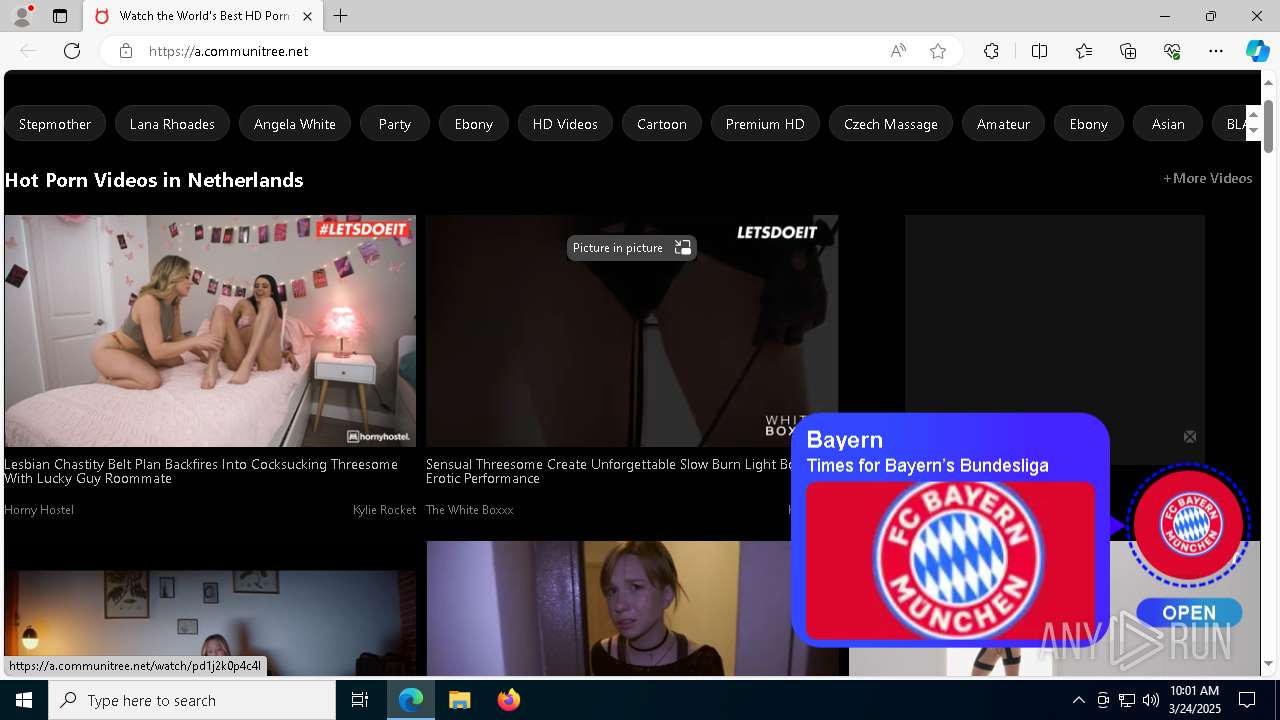Click the taskbar search box
Image resolution: width=1280 pixels, height=720 pixels.
[192, 700]
